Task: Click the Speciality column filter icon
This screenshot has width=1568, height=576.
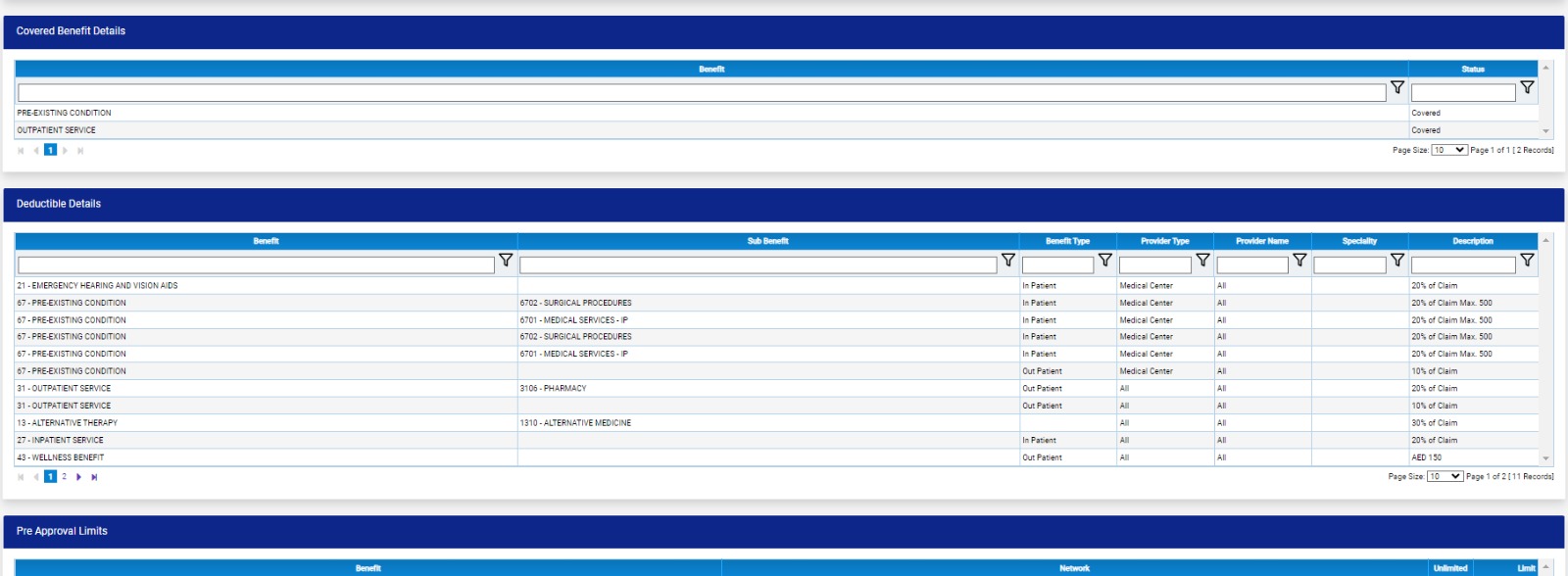Action: point(1397,261)
